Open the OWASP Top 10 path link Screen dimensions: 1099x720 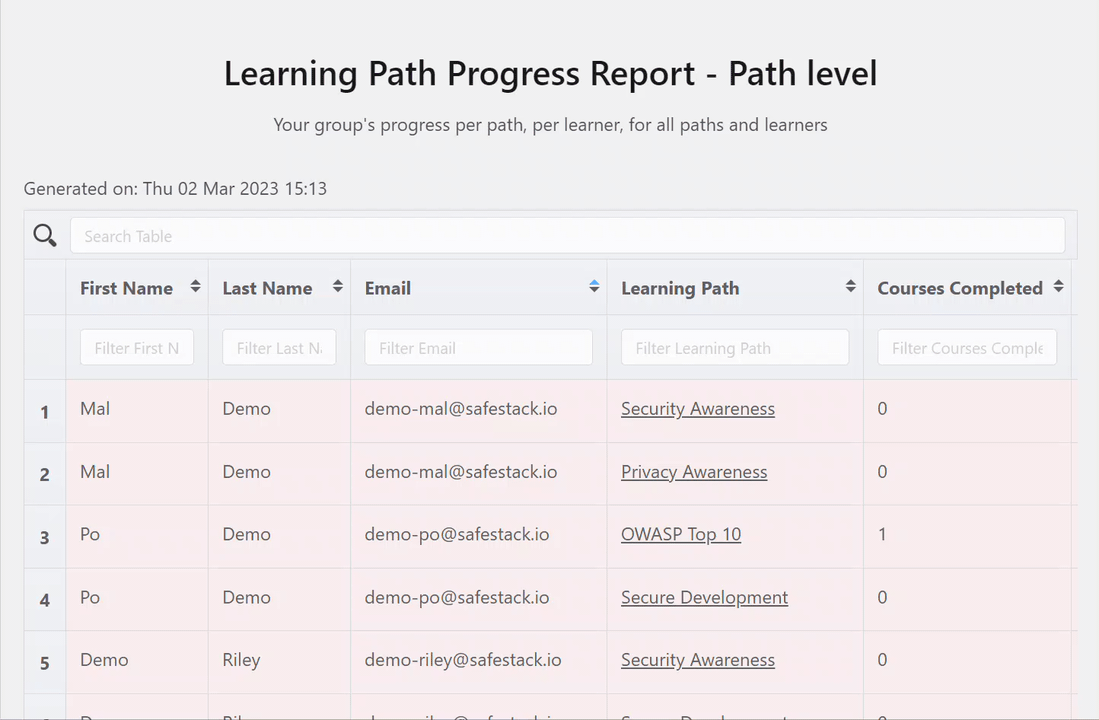(x=681, y=534)
